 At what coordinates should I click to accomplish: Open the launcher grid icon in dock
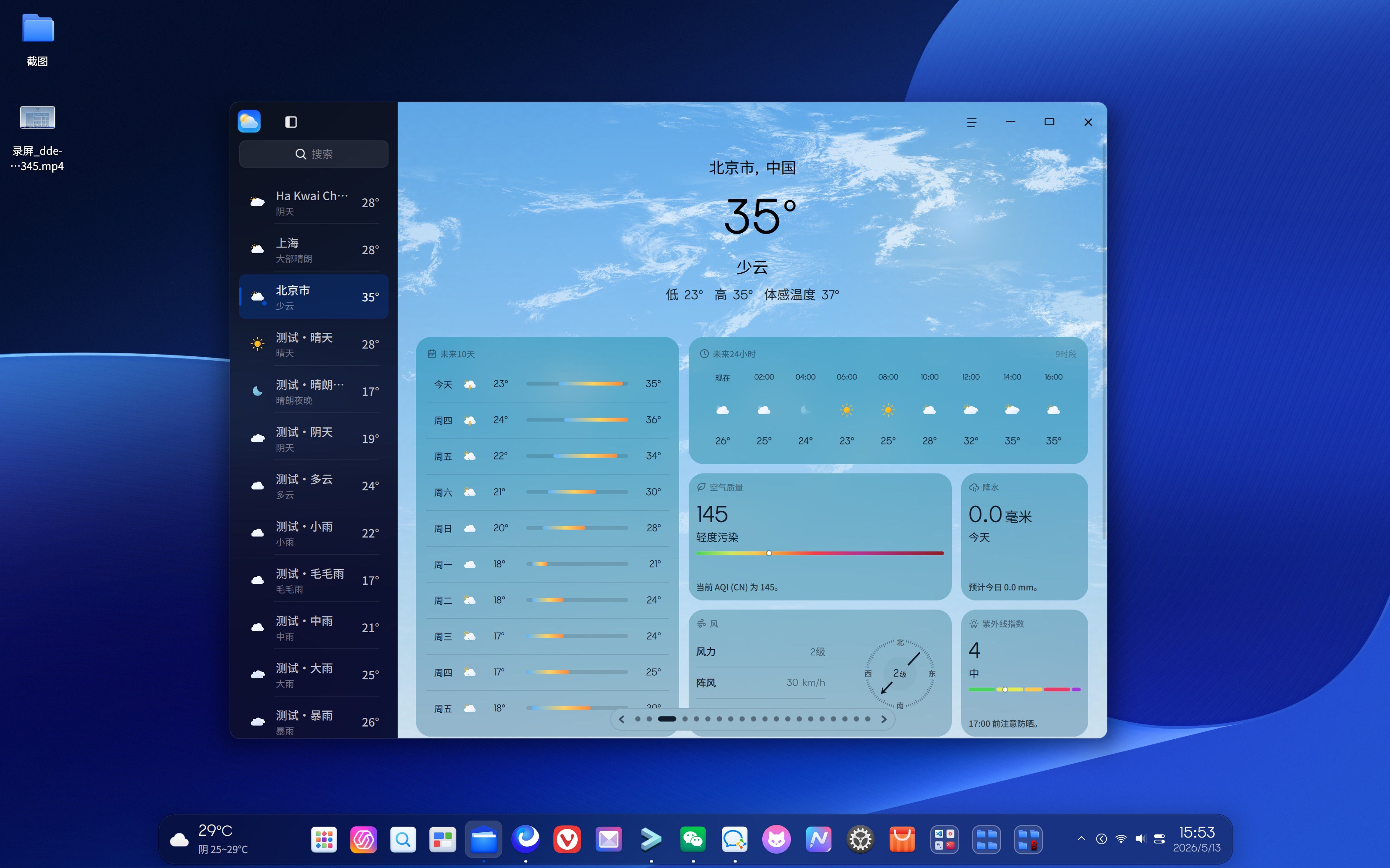point(324,840)
